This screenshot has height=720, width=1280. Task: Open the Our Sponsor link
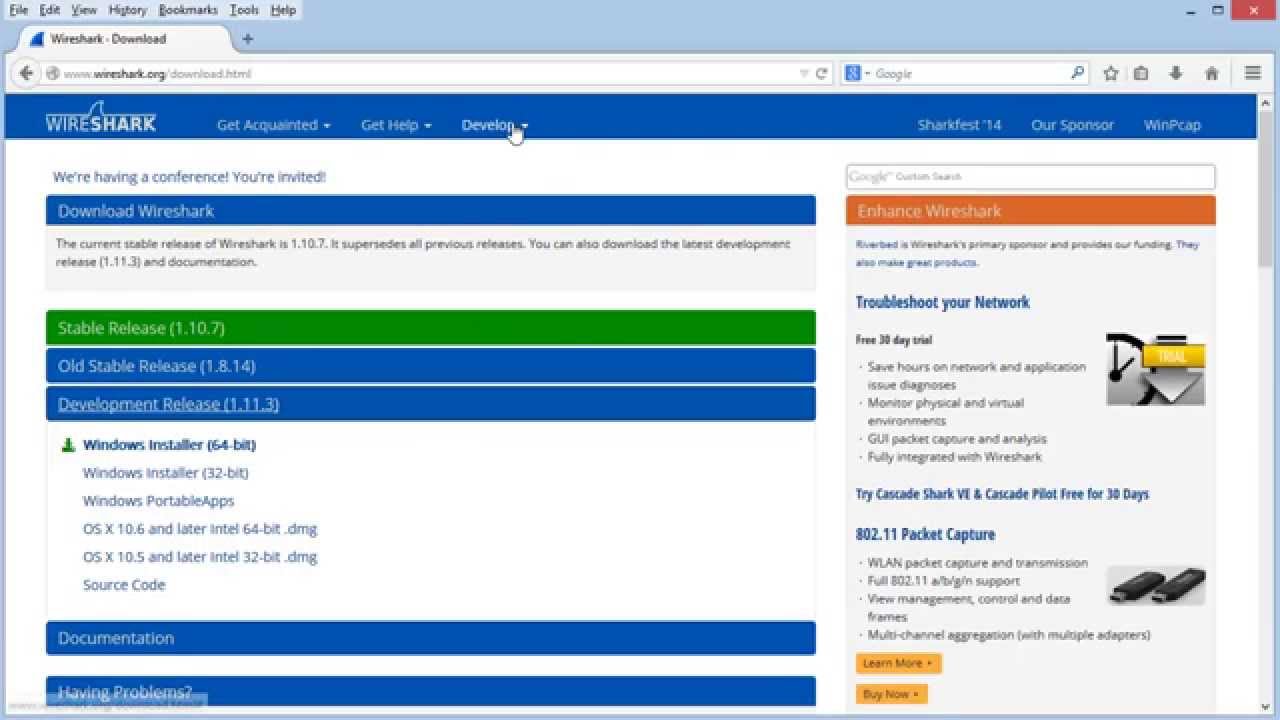click(1072, 125)
